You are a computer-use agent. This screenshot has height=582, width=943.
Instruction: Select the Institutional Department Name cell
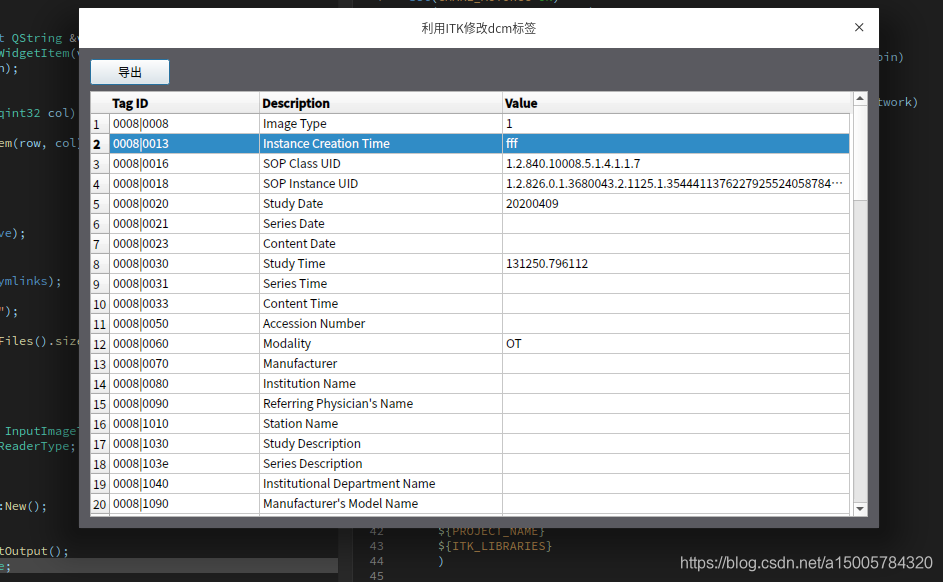pyautogui.click(x=381, y=483)
